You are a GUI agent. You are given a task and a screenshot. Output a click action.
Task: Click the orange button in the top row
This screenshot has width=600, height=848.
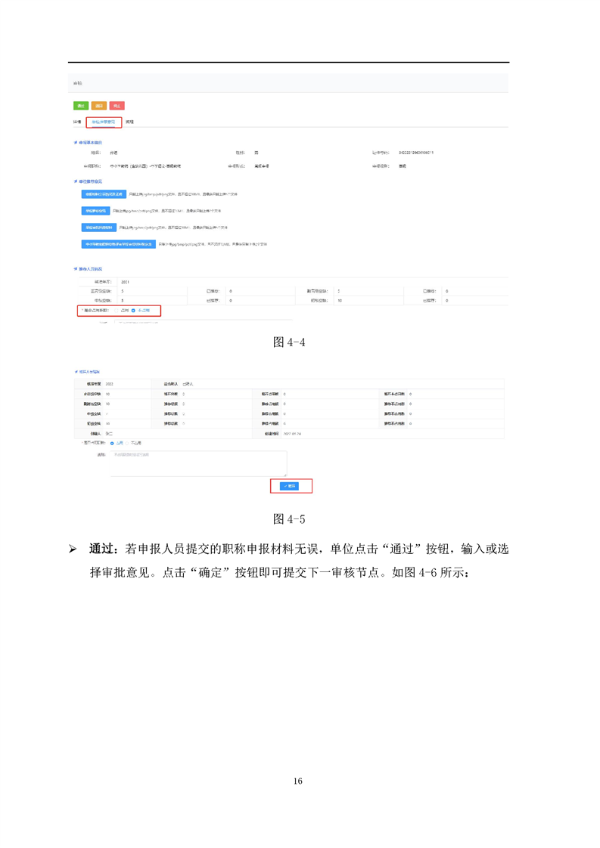pos(99,105)
